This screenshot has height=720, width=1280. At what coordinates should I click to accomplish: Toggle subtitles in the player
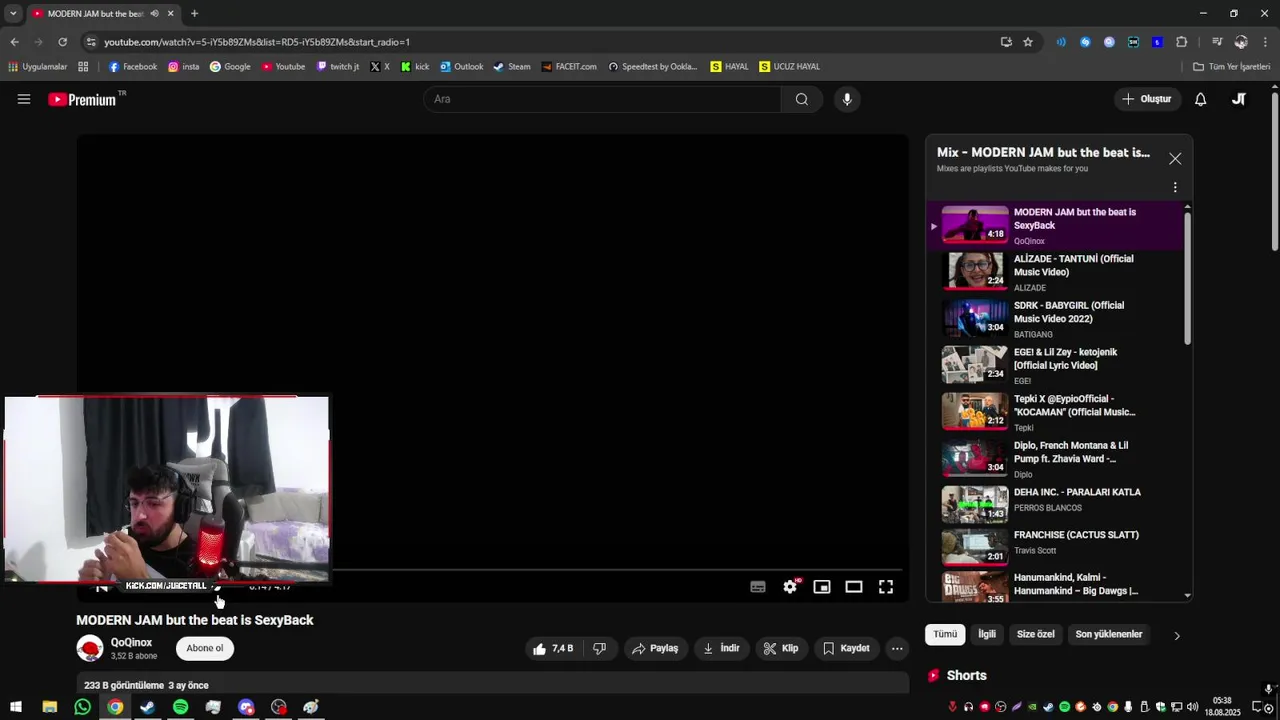coord(758,587)
